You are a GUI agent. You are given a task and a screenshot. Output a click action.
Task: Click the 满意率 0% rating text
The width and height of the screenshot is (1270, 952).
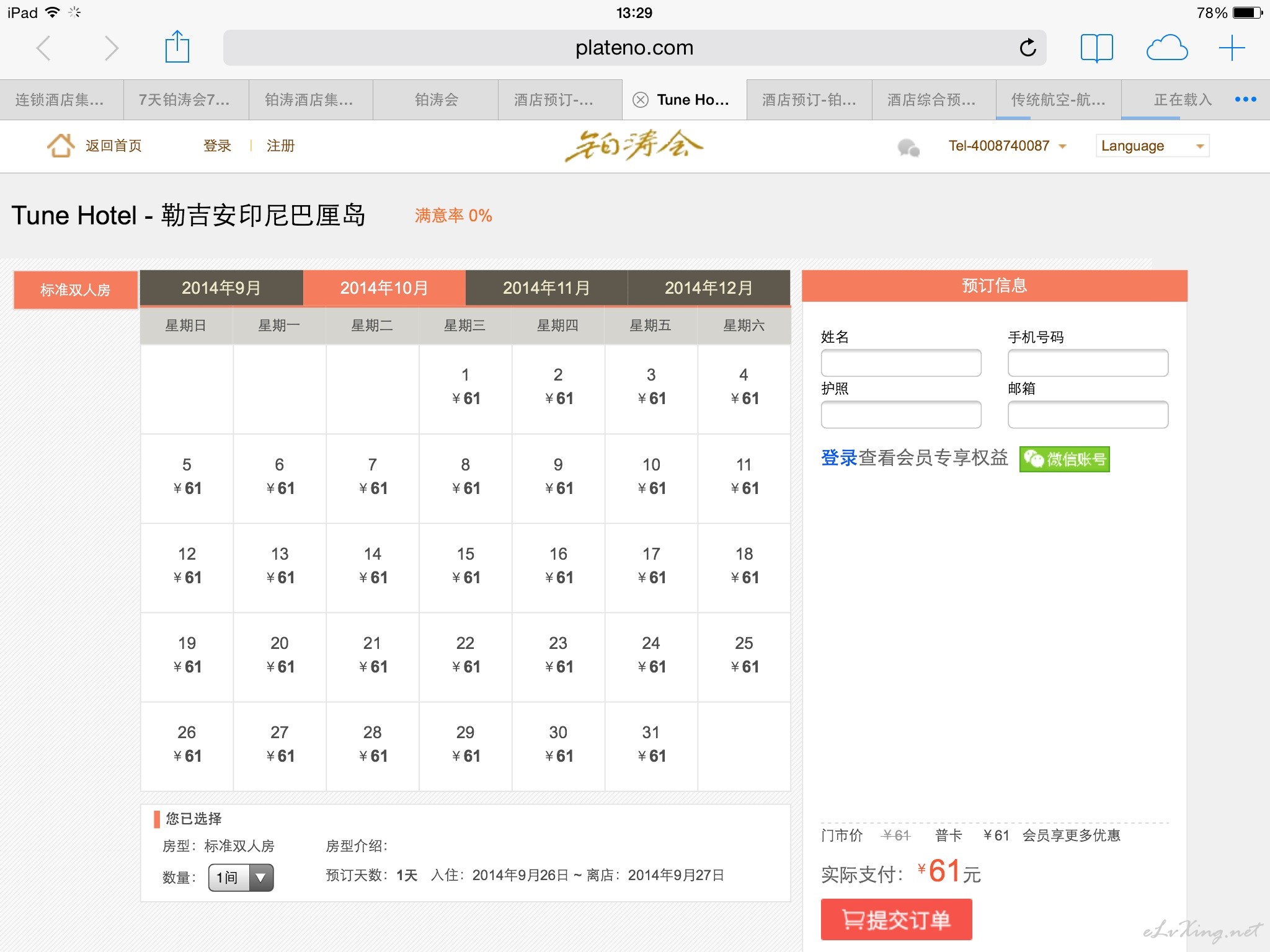(x=453, y=216)
